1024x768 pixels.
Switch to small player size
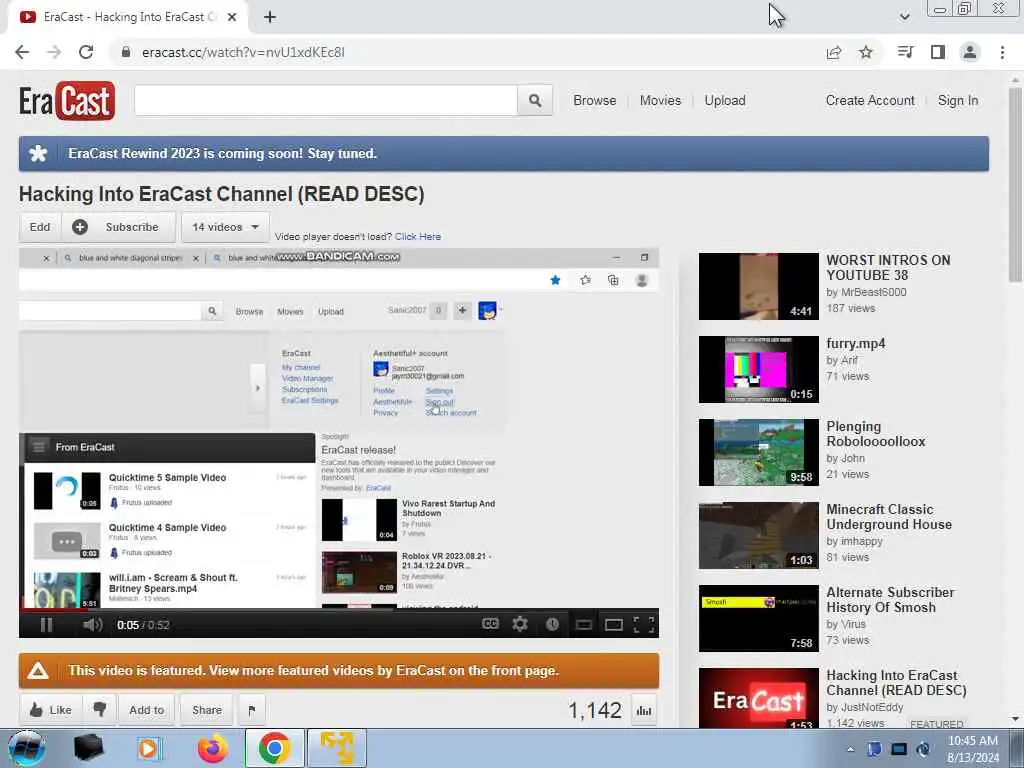click(584, 625)
